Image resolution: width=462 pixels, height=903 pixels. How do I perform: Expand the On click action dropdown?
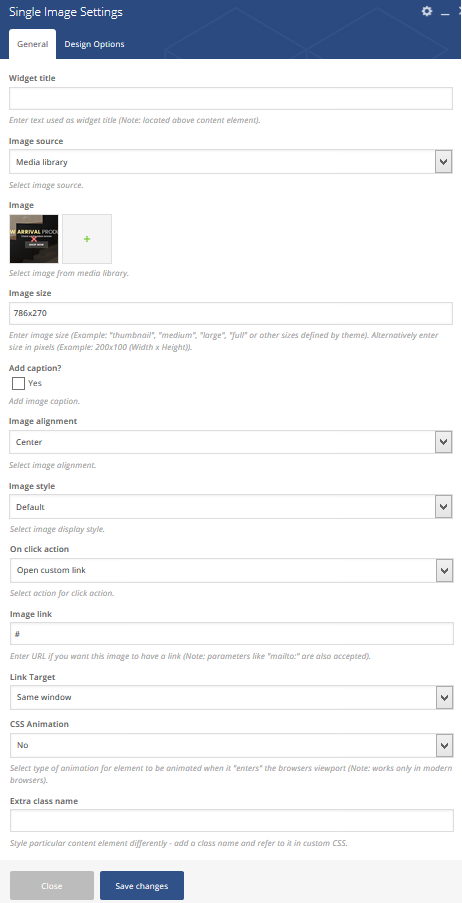click(232, 570)
